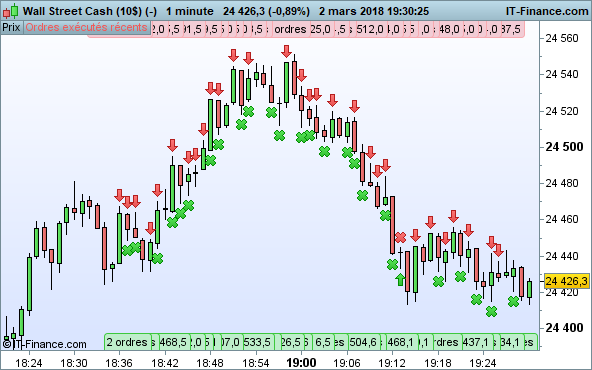
Task: Select the Prix panel label
Action: (11, 28)
